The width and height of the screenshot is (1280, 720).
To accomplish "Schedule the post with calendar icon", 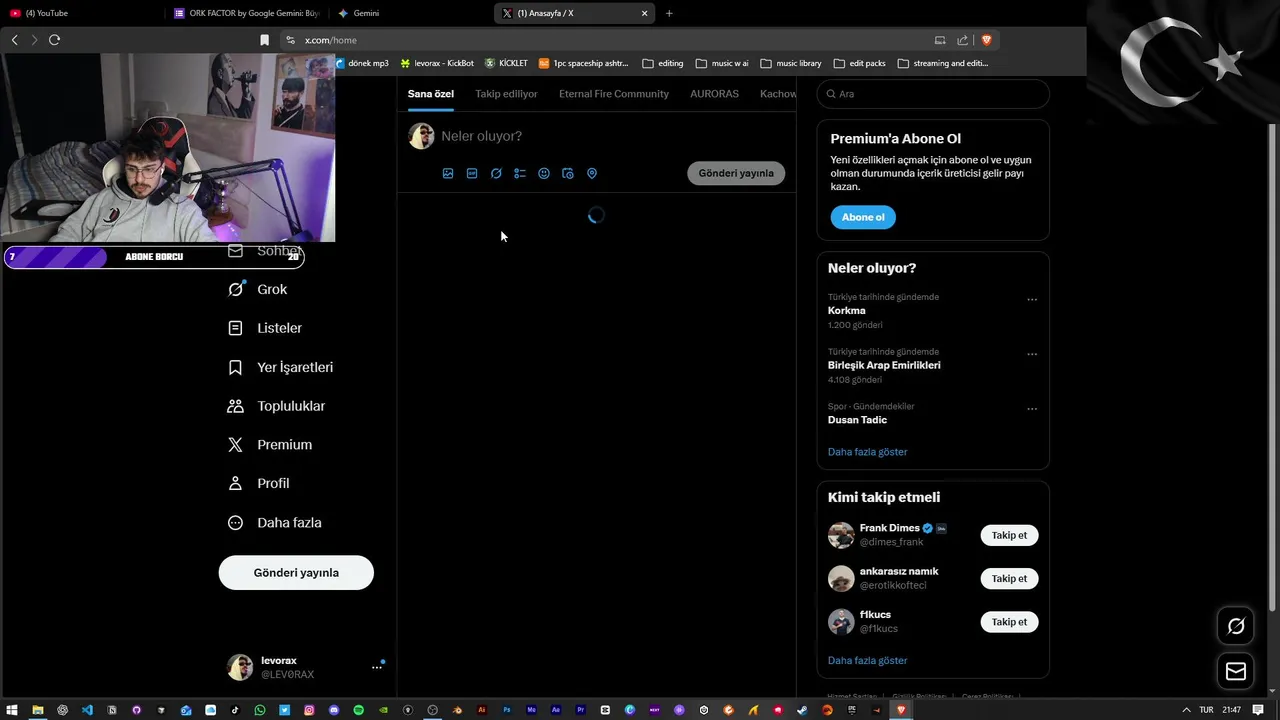I will (x=568, y=173).
